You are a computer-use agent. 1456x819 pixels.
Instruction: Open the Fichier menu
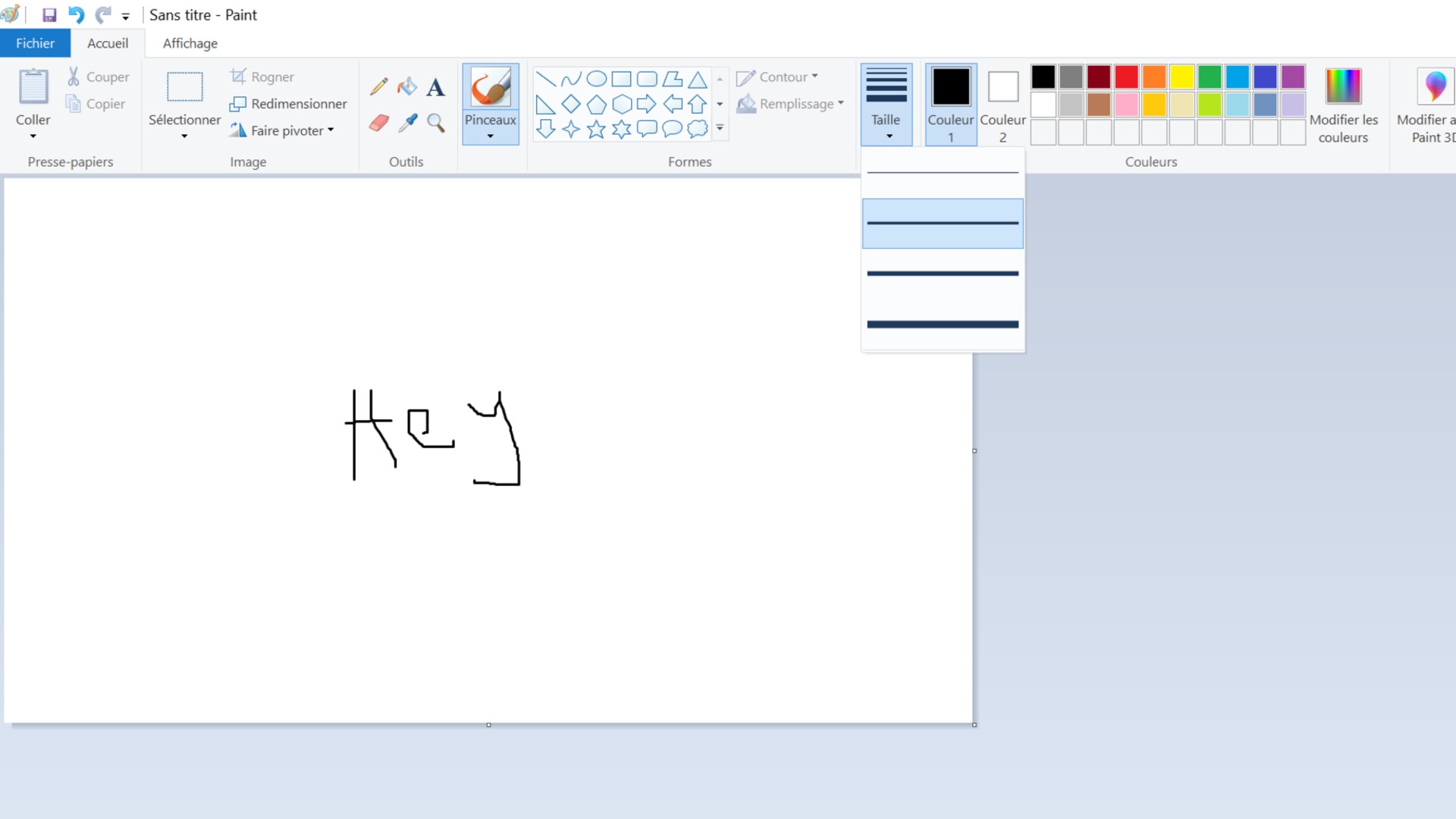[x=35, y=43]
